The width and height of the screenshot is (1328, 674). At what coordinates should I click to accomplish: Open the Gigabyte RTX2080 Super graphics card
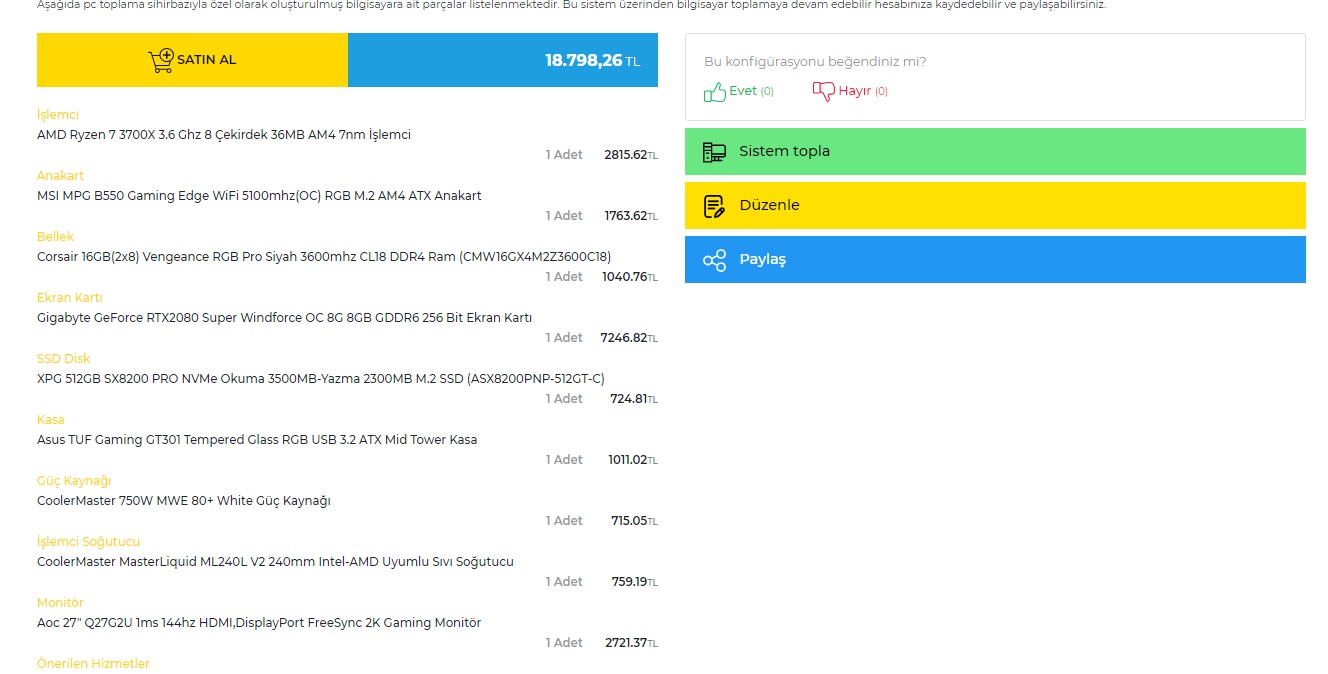284,318
